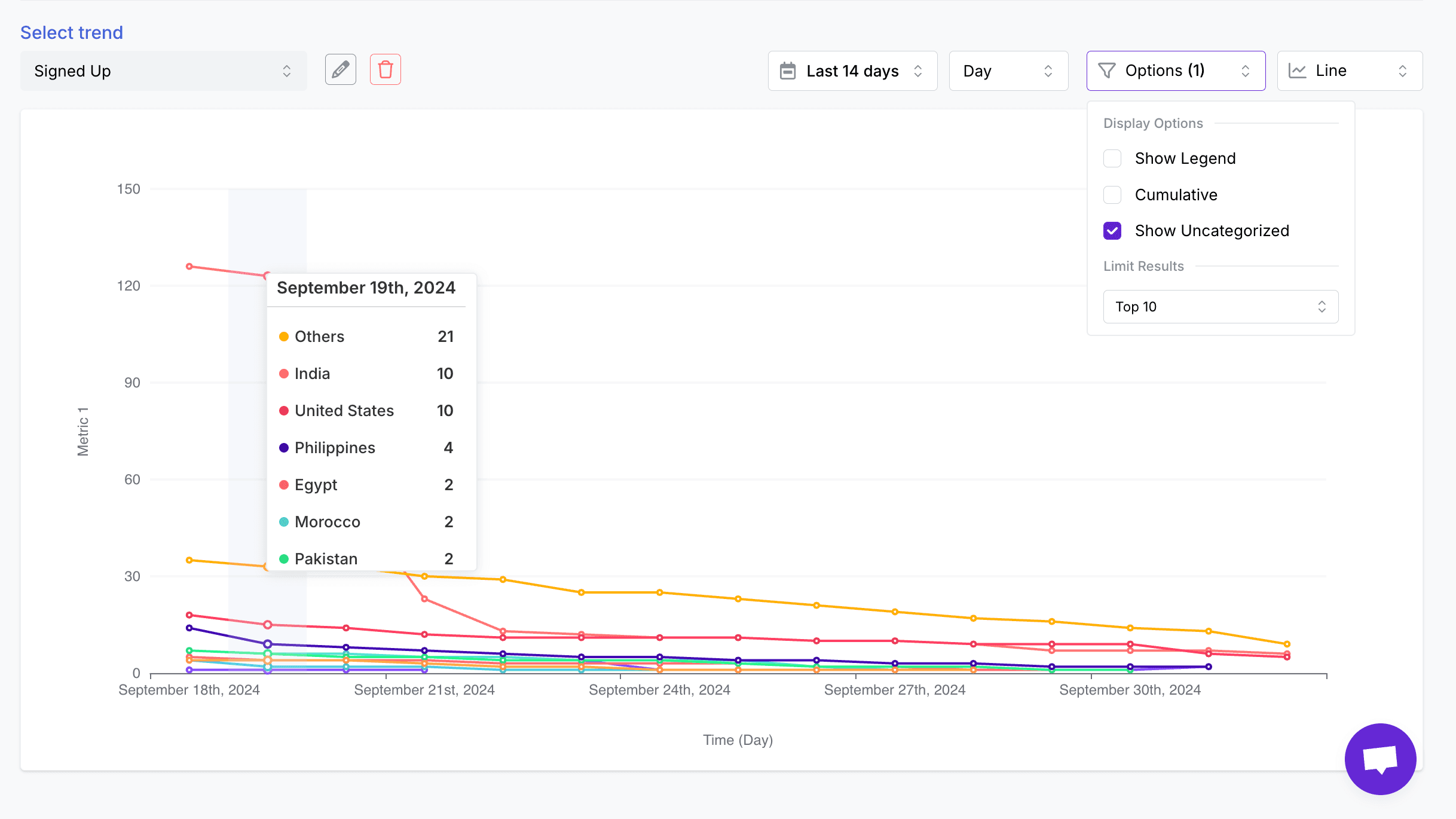The height and width of the screenshot is (819, 1456).
Task: Click the line chart icon
Action: pos(1297,71)
